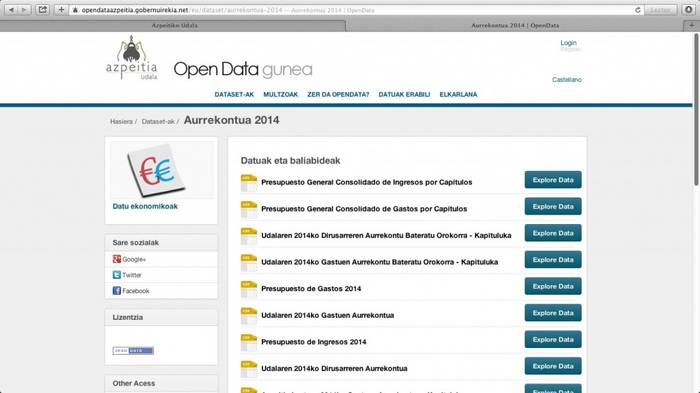
Task: Open Udalaren 2014ko Gastuen Aurrekontu Bateratu Orokorra - Kapituluka
Action: pyautogui.click(x=379, y=262)
